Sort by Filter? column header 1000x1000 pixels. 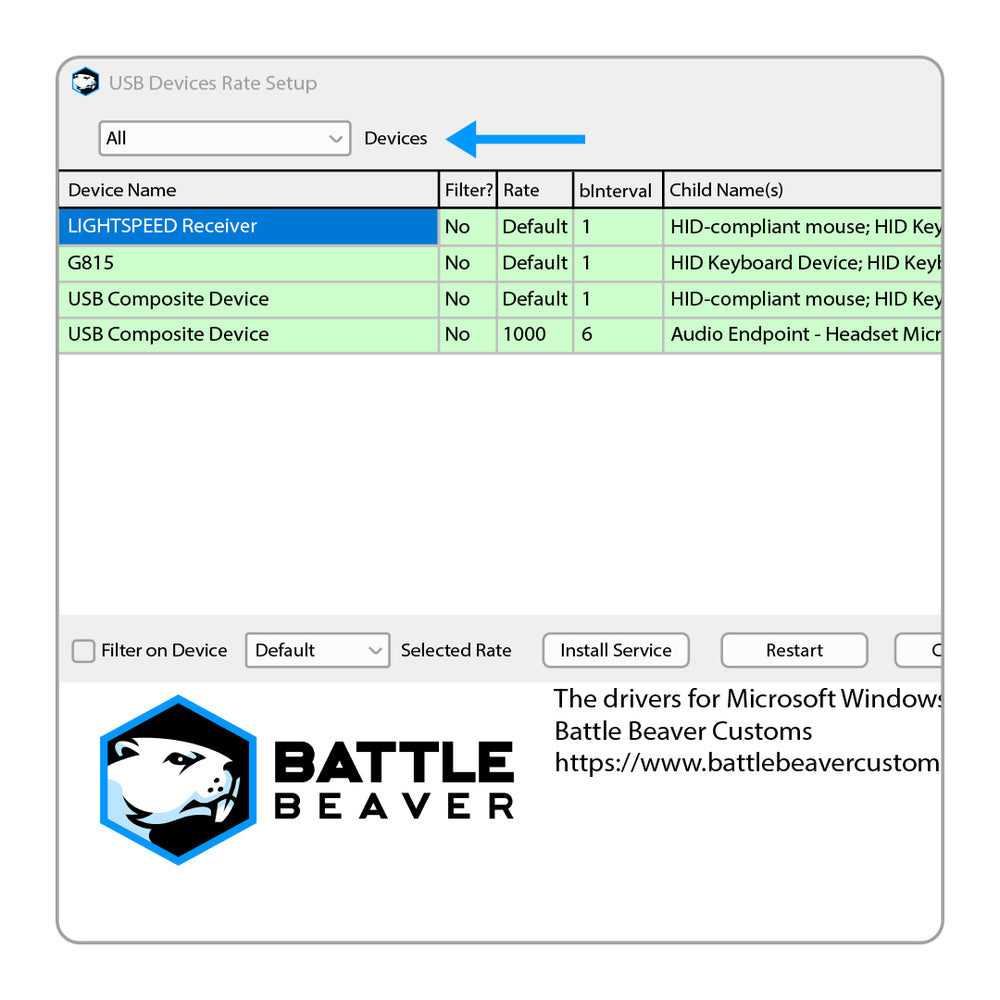pos(468,190)
